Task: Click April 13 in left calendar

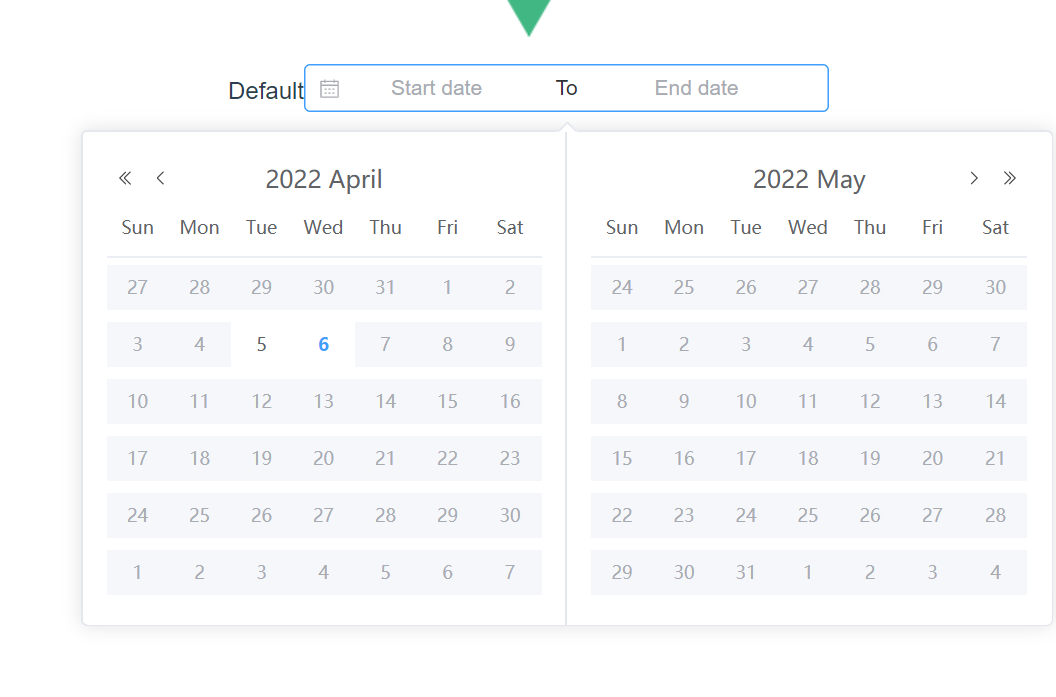Action: pos(324,402)
